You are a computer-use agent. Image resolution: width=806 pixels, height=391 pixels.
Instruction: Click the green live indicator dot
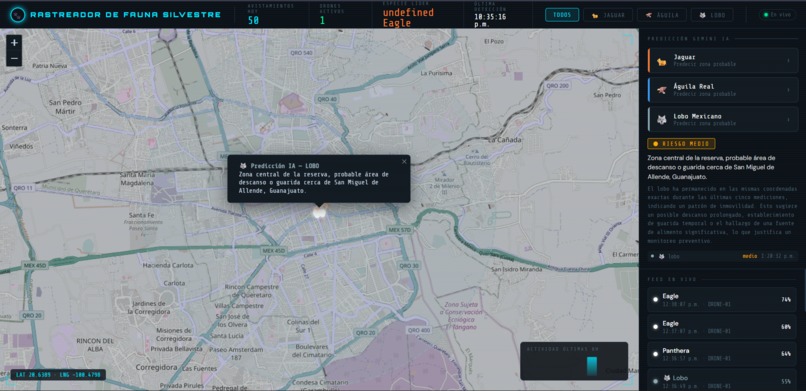pyautogui.click(x=766, y=15)
